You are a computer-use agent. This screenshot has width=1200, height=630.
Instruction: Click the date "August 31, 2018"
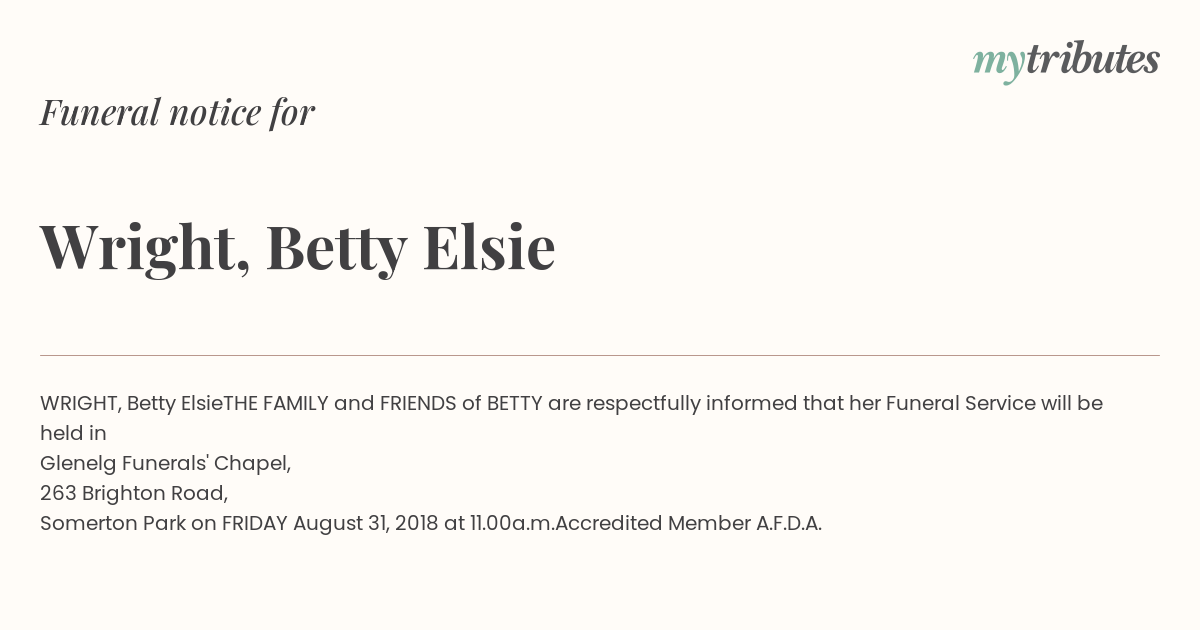(x=366, y=523)
